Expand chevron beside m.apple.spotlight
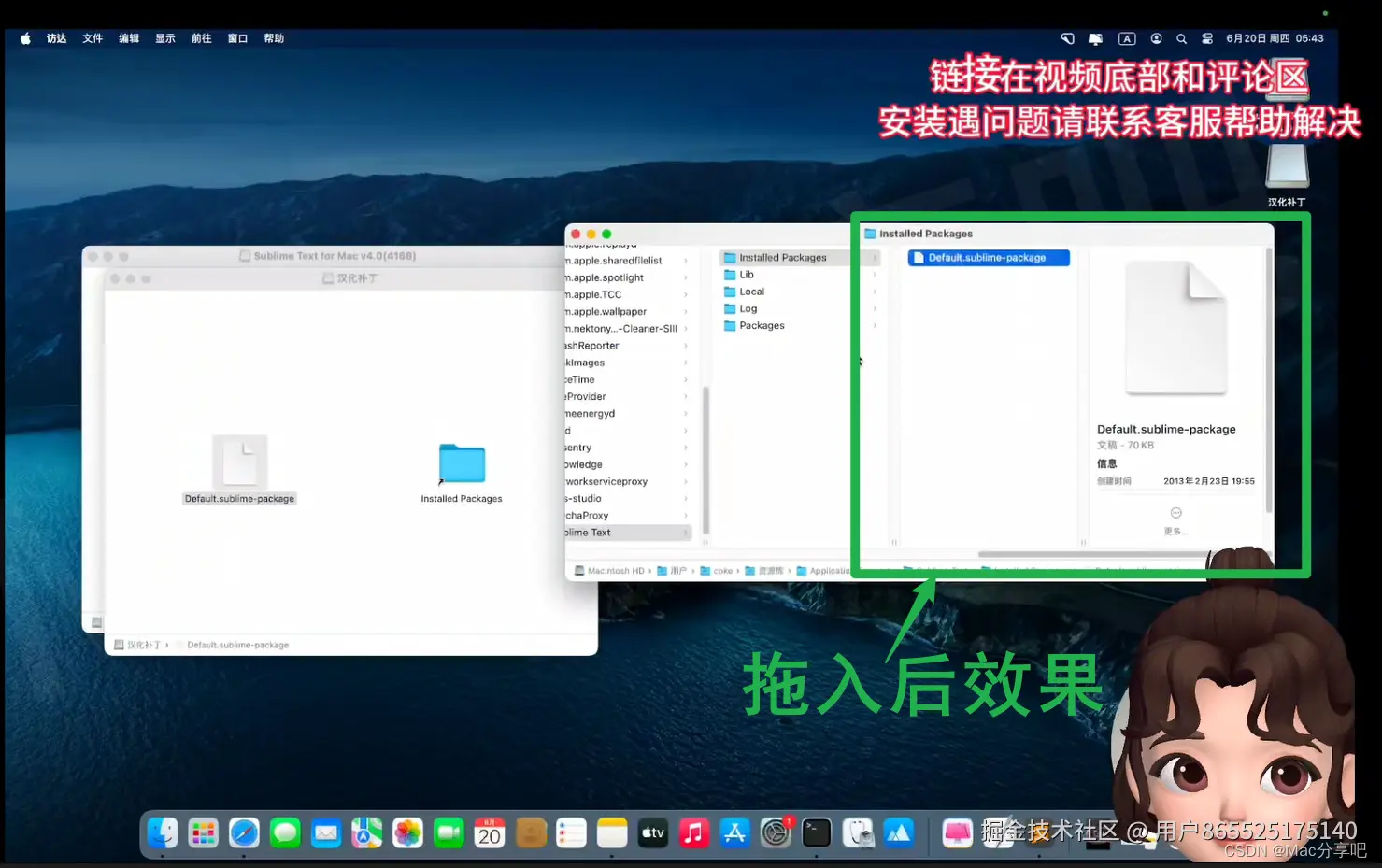The image size is (1382, 868). 686,277
